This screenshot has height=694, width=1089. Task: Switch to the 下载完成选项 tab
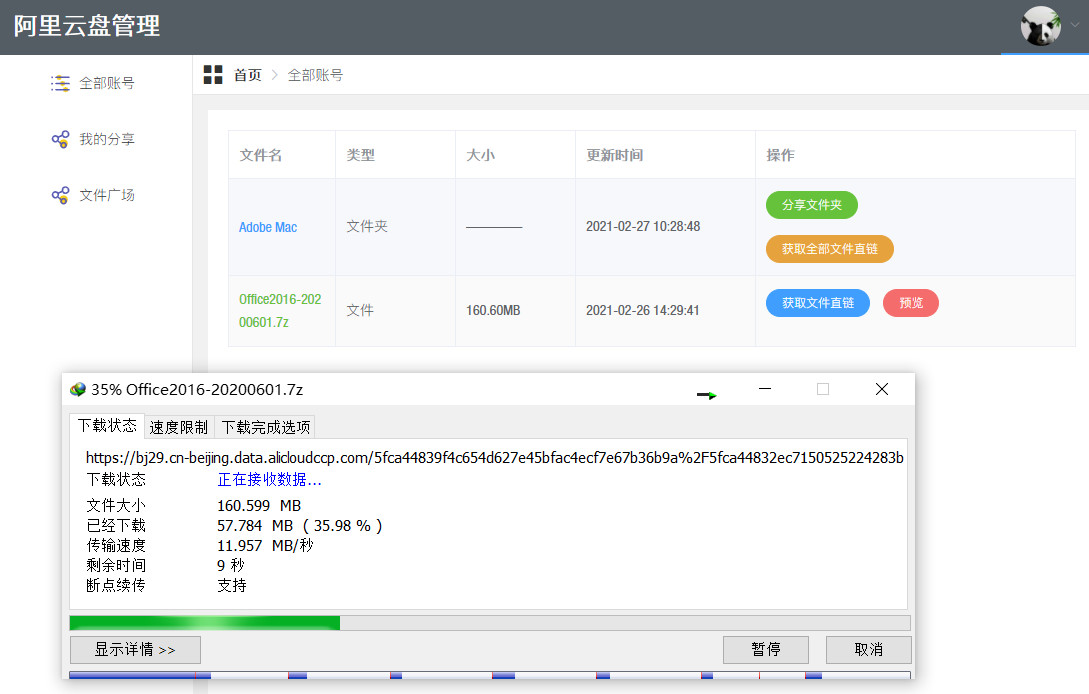point(265,427)
